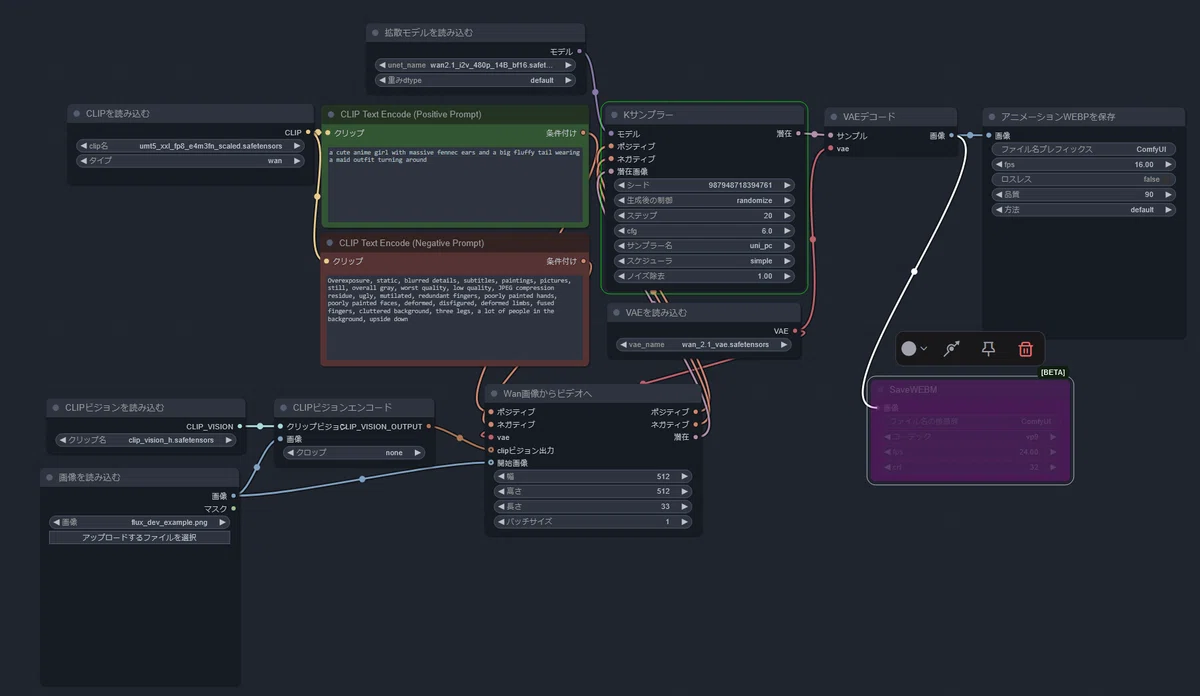Click the clipビジョン出力 input port on Wan node

(x=491, y=450)
